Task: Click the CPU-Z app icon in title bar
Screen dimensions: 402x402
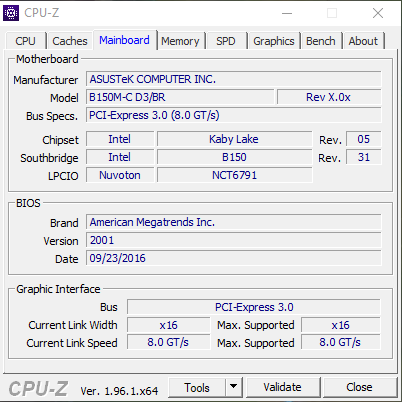Action: pyautogui.click(x=11, y=13)
